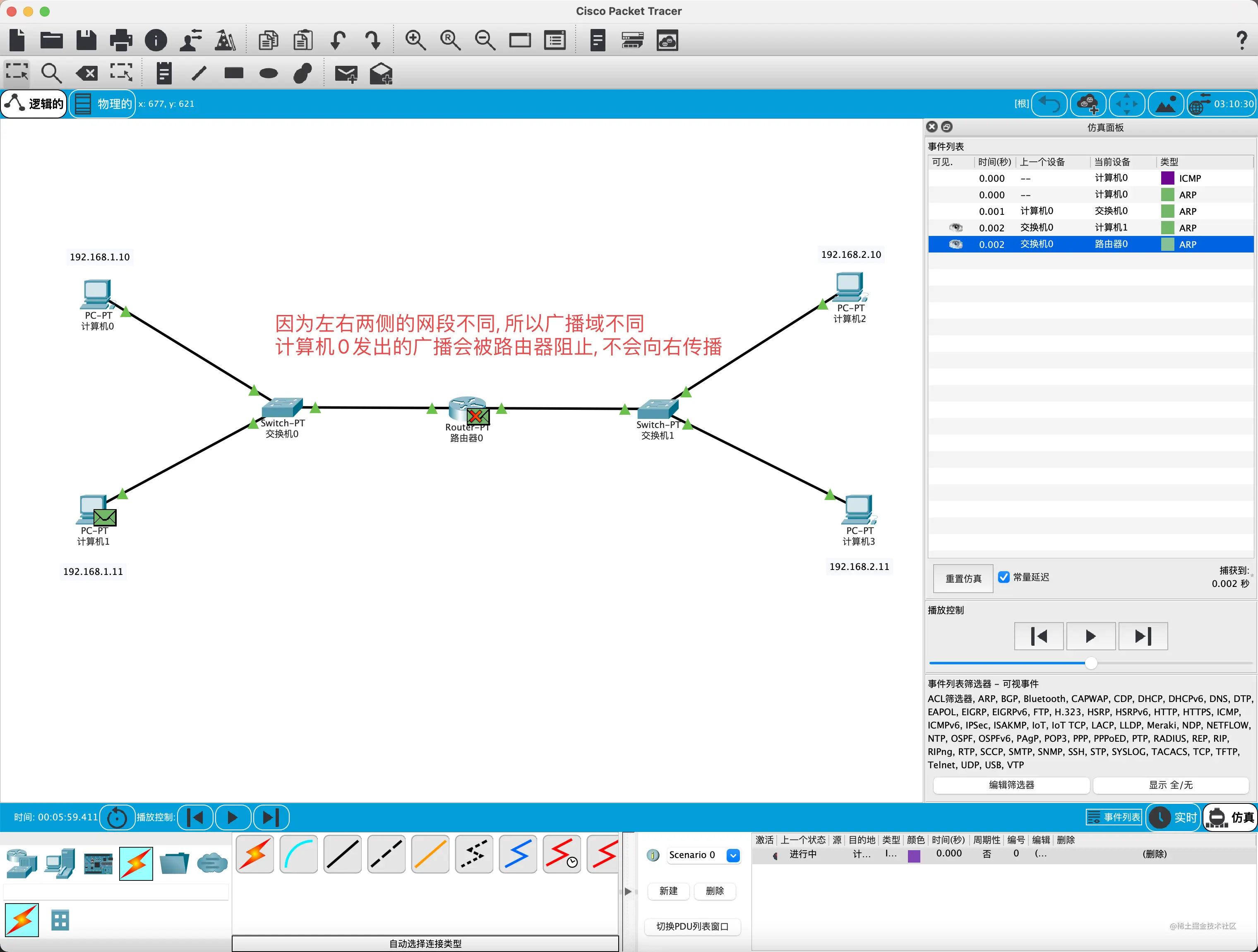Pick the Inspect magnifier tool
Viewport: 1258px width, 952px height.
[51, 73]
